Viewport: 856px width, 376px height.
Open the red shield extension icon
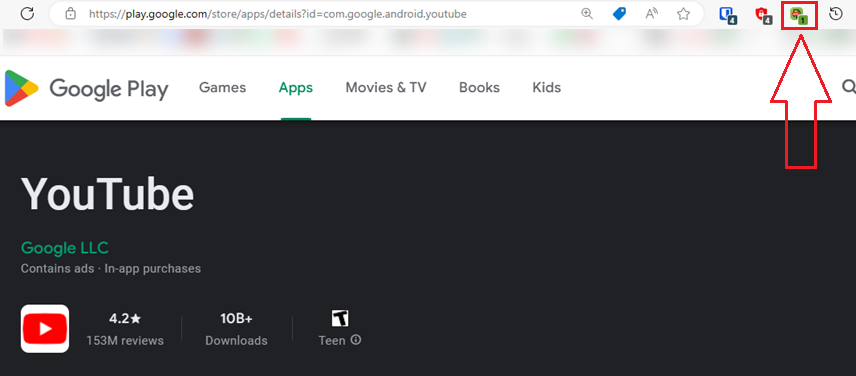[x=763, y=15]
